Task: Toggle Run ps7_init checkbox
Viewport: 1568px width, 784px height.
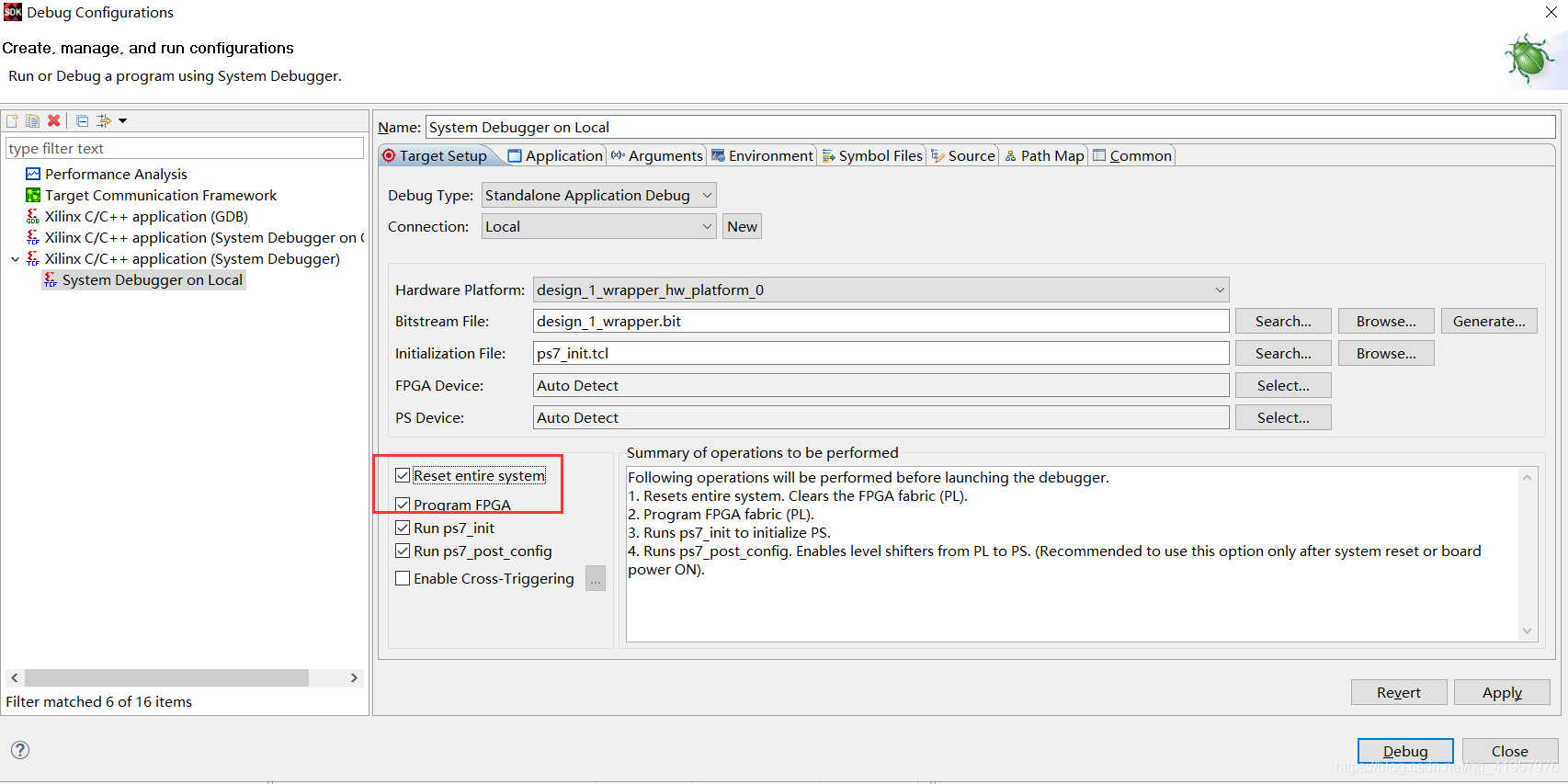Action: pyautogui.click(x=403, y=528)
